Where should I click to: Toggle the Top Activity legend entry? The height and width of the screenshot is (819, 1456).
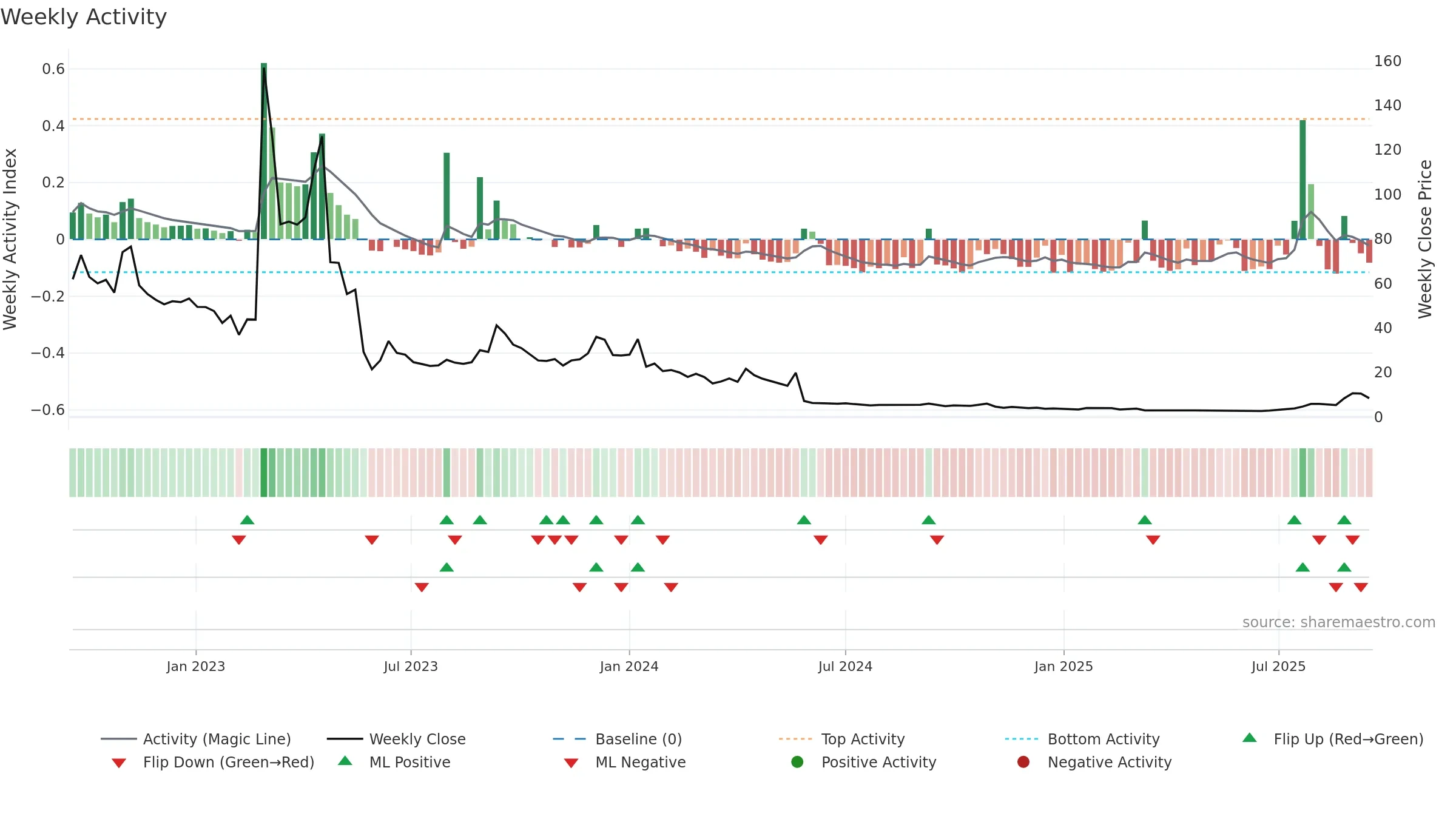tap(841, 739)
